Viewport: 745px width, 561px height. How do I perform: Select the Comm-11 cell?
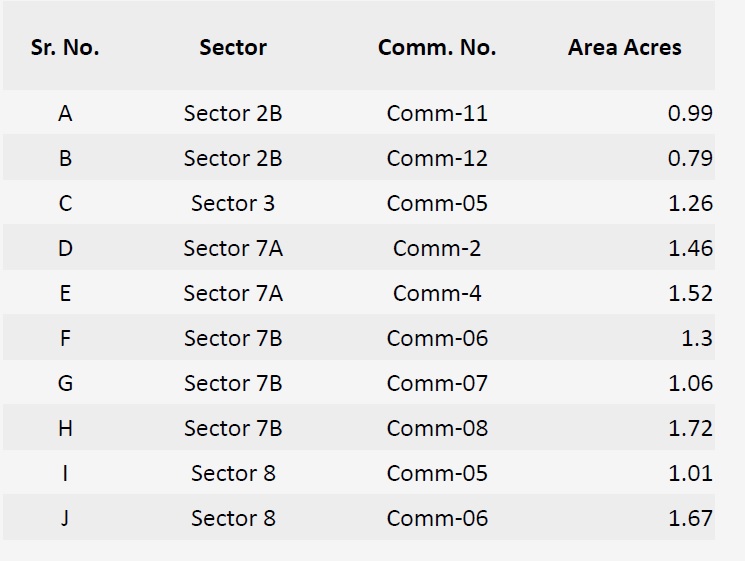[x=437, y=113]
